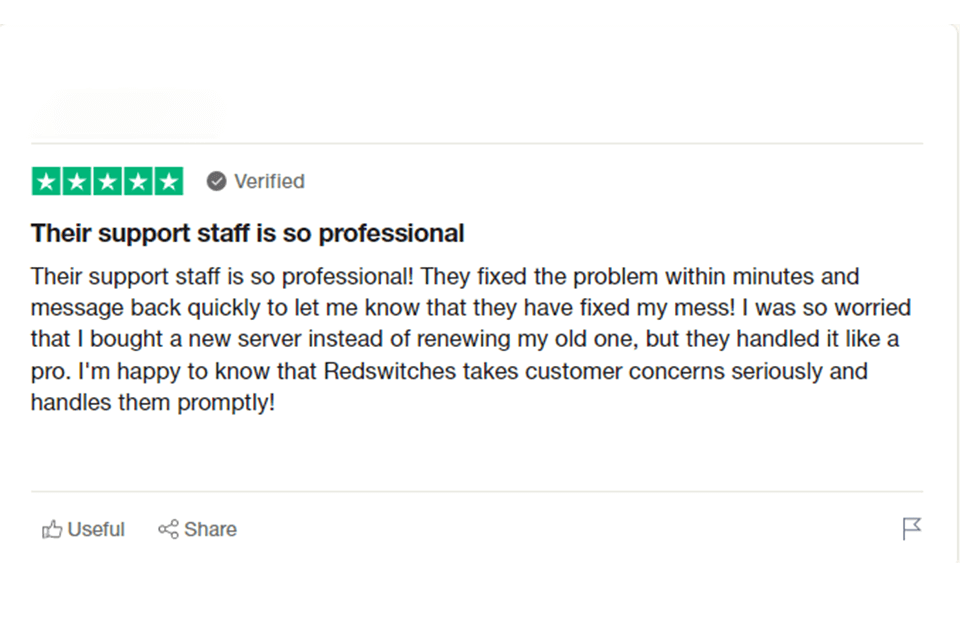Click the fifth green rating star
The width and height of the screenshot is (960, 640).
point(169,181)
